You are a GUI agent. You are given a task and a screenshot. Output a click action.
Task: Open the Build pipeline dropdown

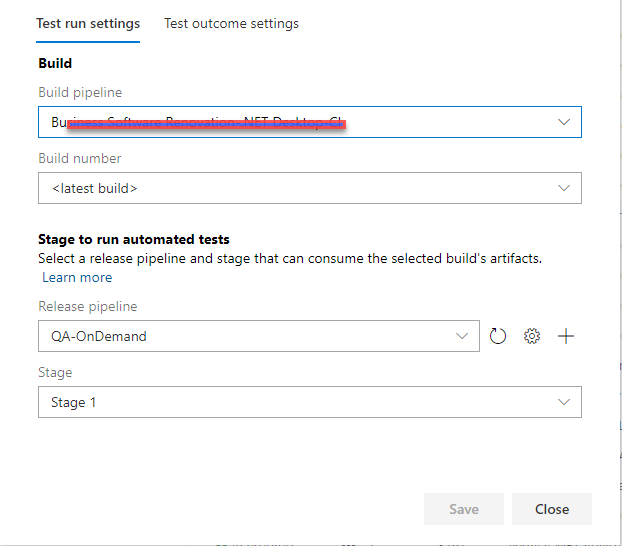pos(310,122)
